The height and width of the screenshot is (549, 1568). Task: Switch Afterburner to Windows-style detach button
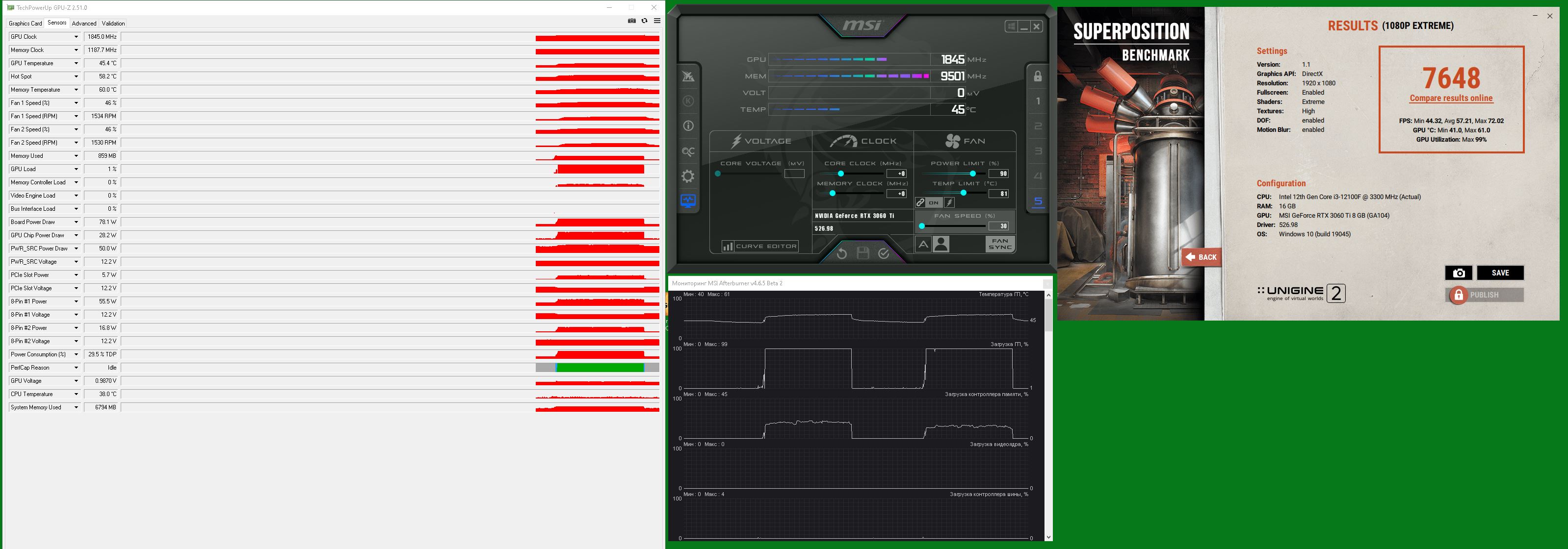click(x=1011, y=26)
